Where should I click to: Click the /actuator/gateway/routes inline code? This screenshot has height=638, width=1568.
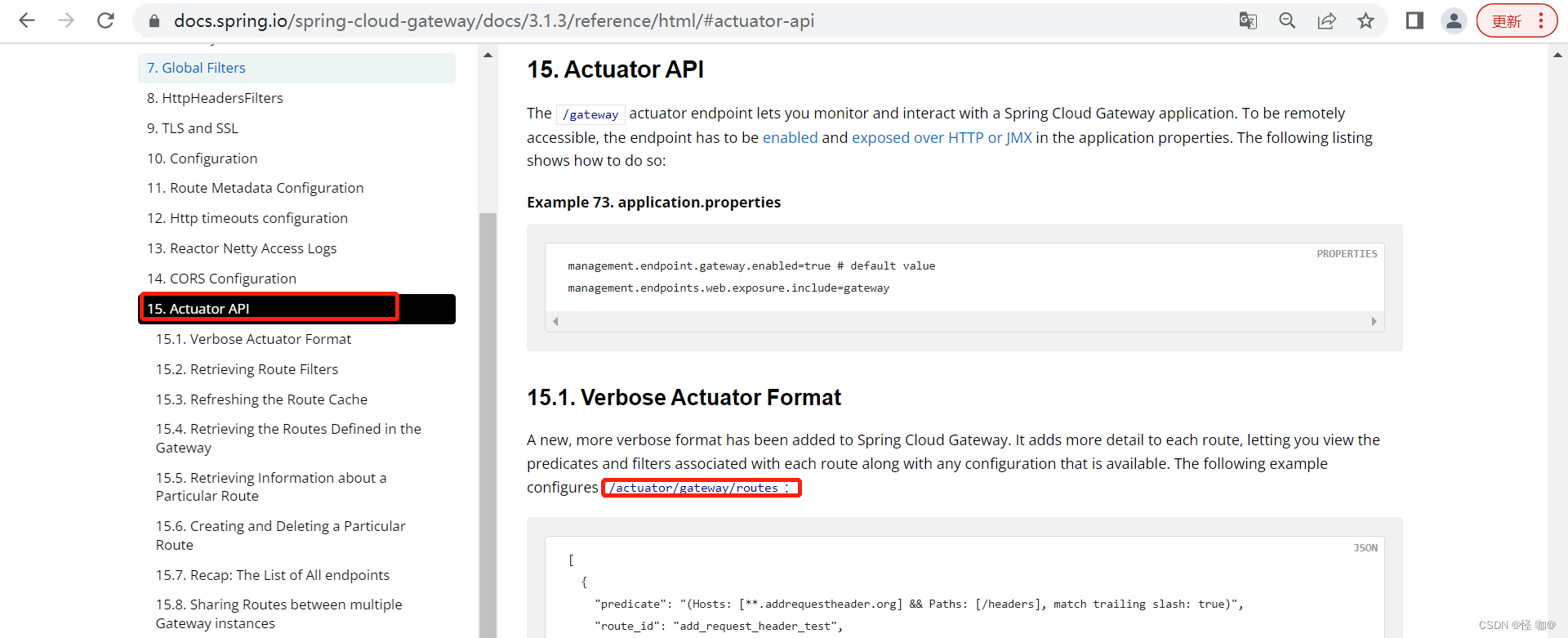tap(694, 488)
